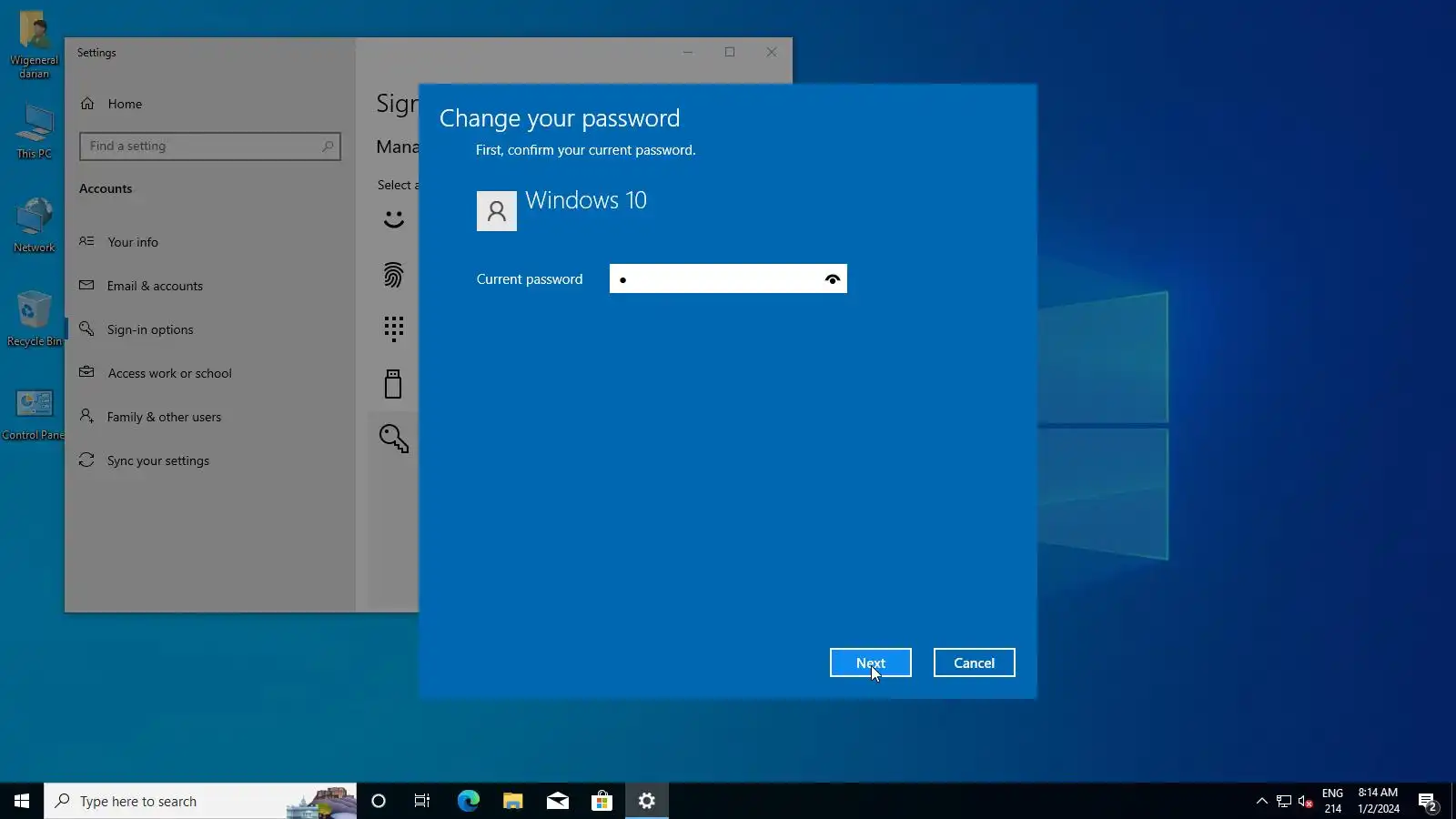Select Windows Hello PIN keypad icon

tap(393, 329)
